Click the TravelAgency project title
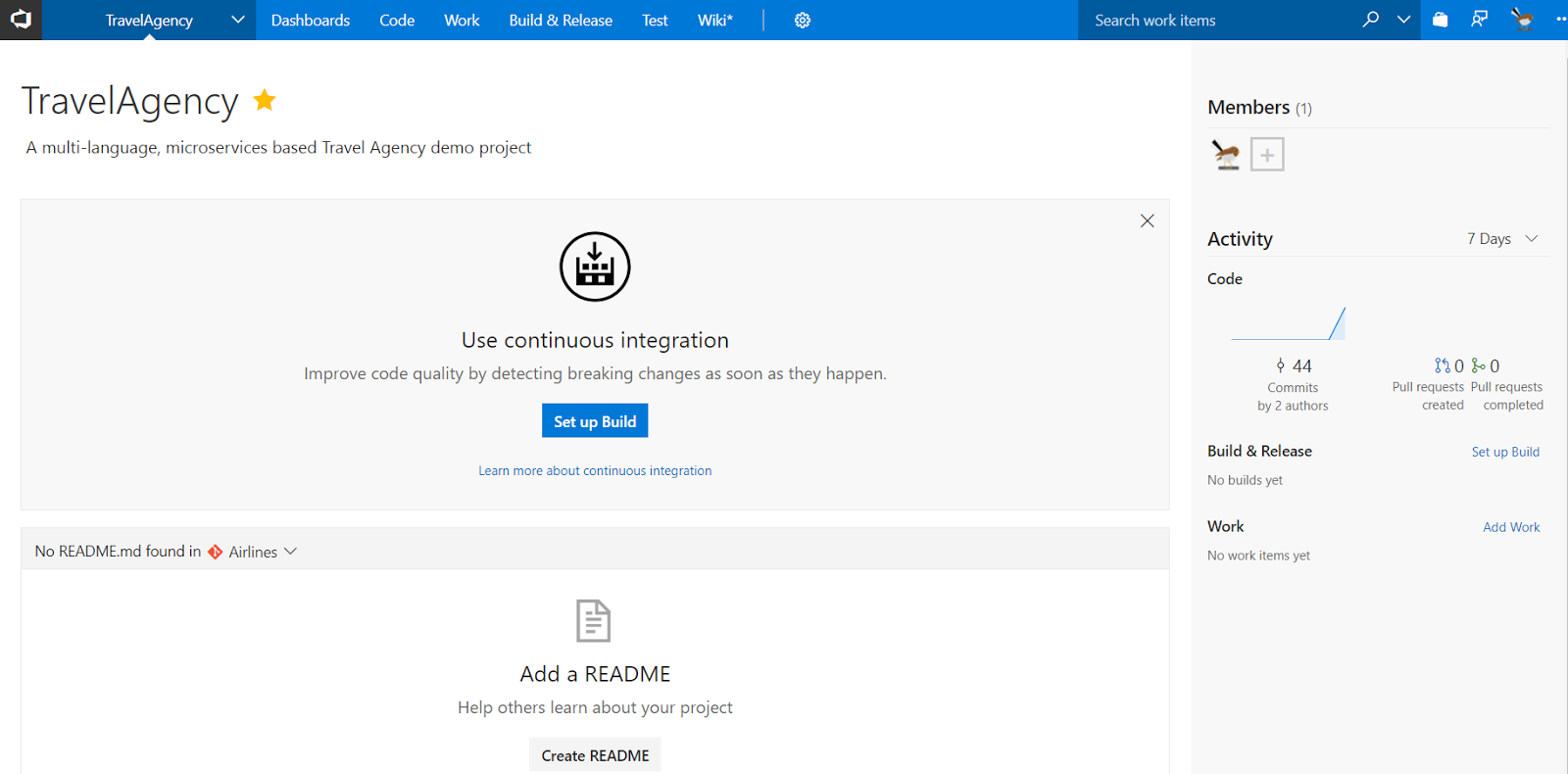The width and height of the screenshot is (1568, 774). 129,101
